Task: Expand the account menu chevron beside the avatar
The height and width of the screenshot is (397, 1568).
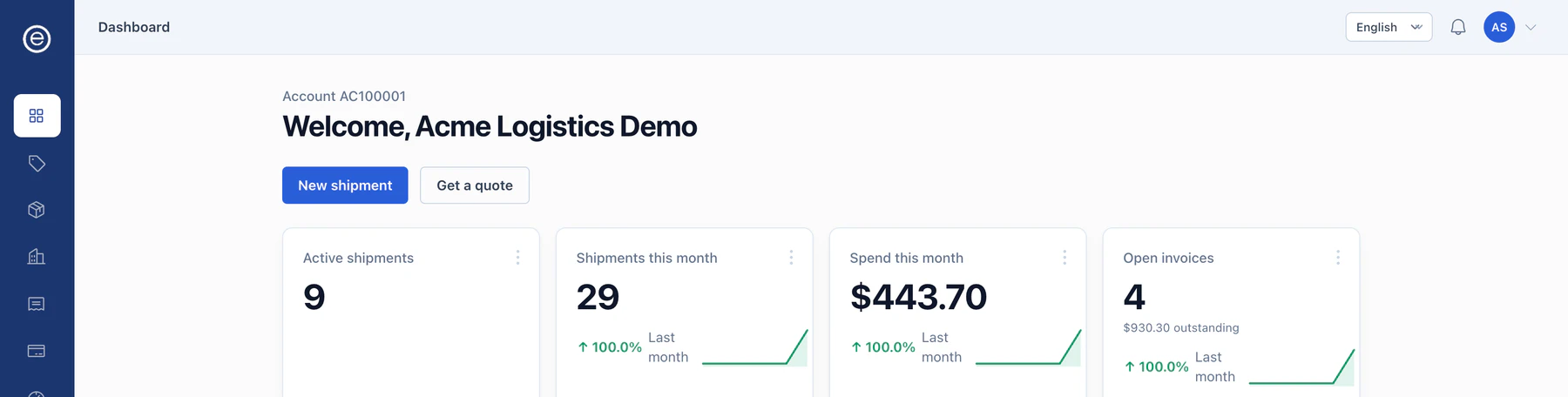Action: point(1531,27)
